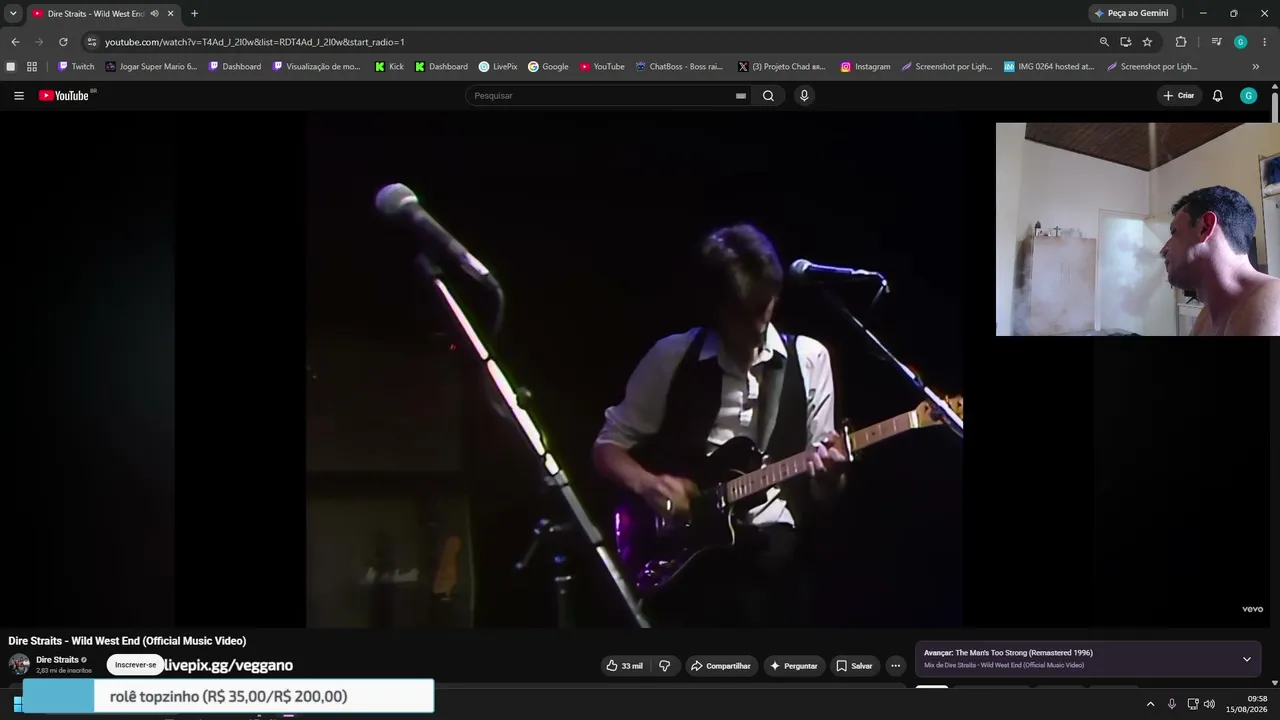Click the YouTube search magnifier button
Viewport: 1280px width, 720px height.
pyautogui.click(x=768, y=96)
